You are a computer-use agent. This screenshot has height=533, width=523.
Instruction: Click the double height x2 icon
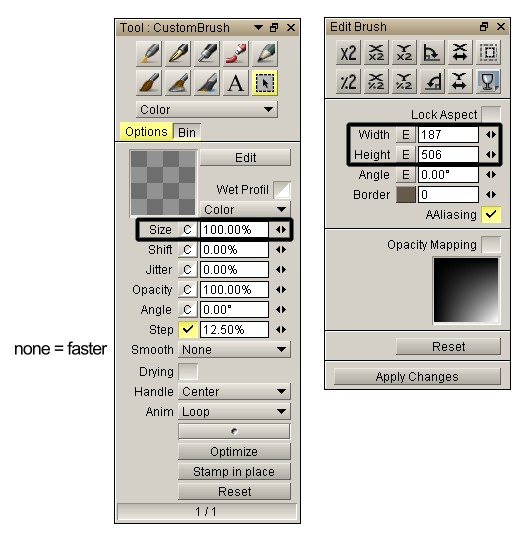click(404, 53)
